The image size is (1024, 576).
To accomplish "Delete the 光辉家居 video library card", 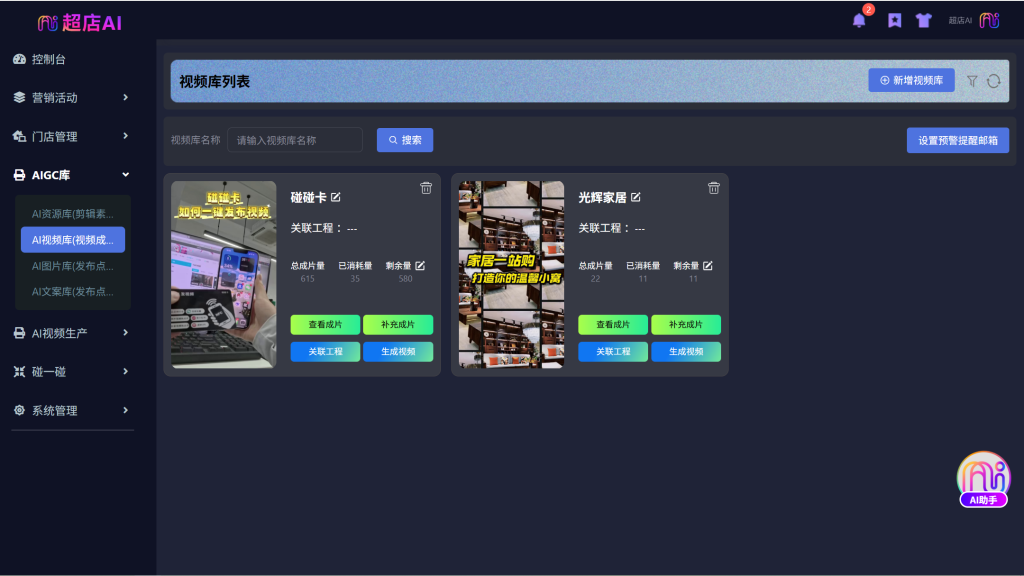I will 714,188.
